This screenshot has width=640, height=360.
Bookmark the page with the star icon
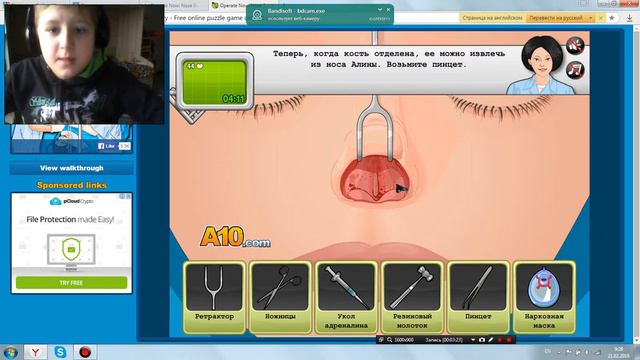point(611,18)
